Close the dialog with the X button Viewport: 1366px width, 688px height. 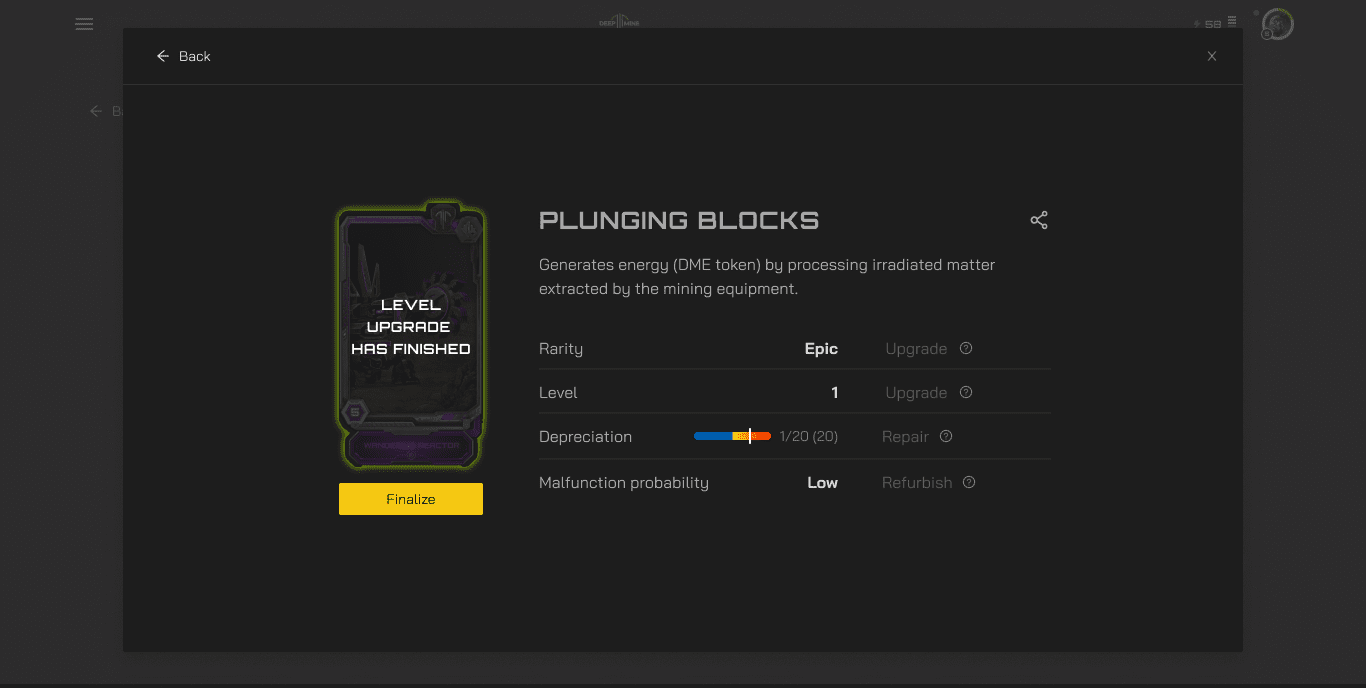pyautogui.click(x=1212, y=57)
